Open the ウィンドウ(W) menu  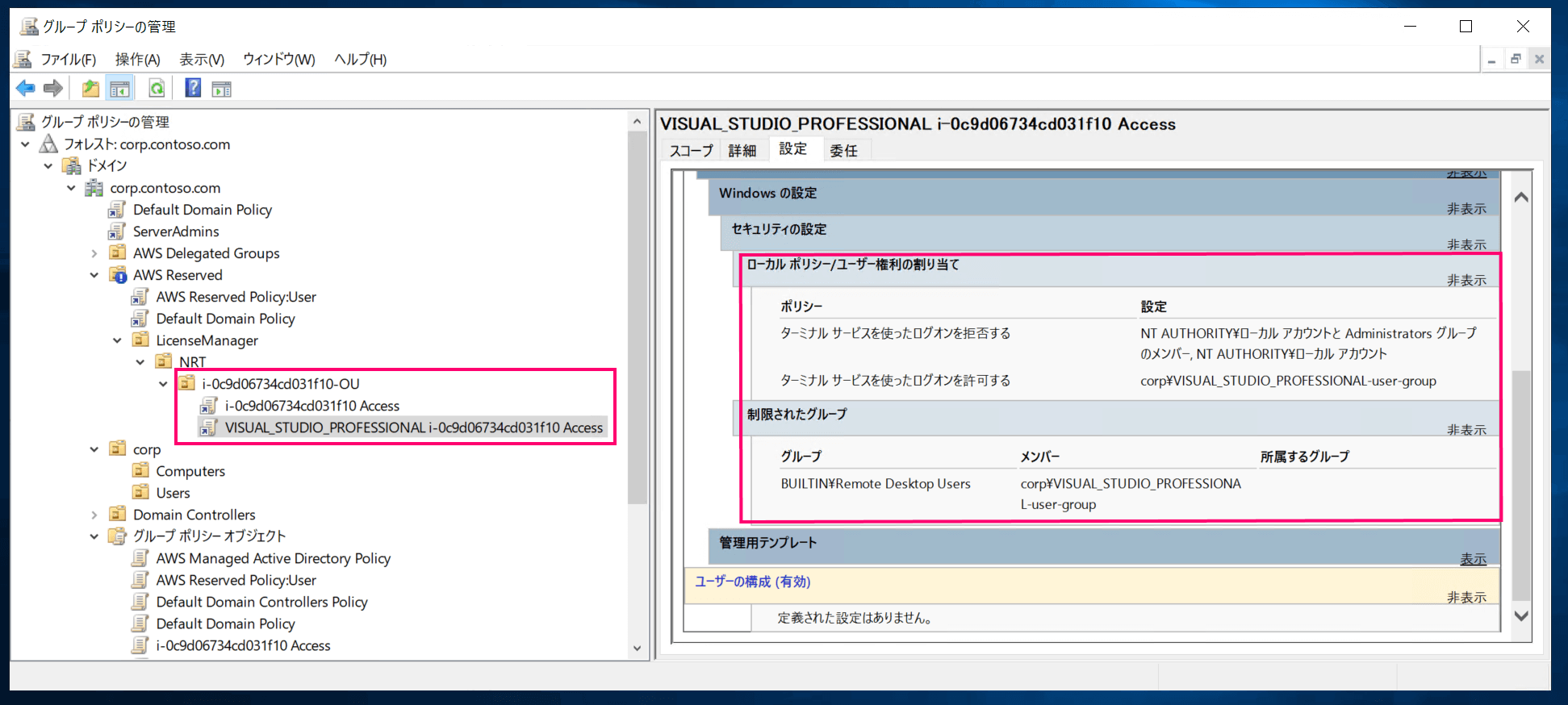click(x=279, y=60)
